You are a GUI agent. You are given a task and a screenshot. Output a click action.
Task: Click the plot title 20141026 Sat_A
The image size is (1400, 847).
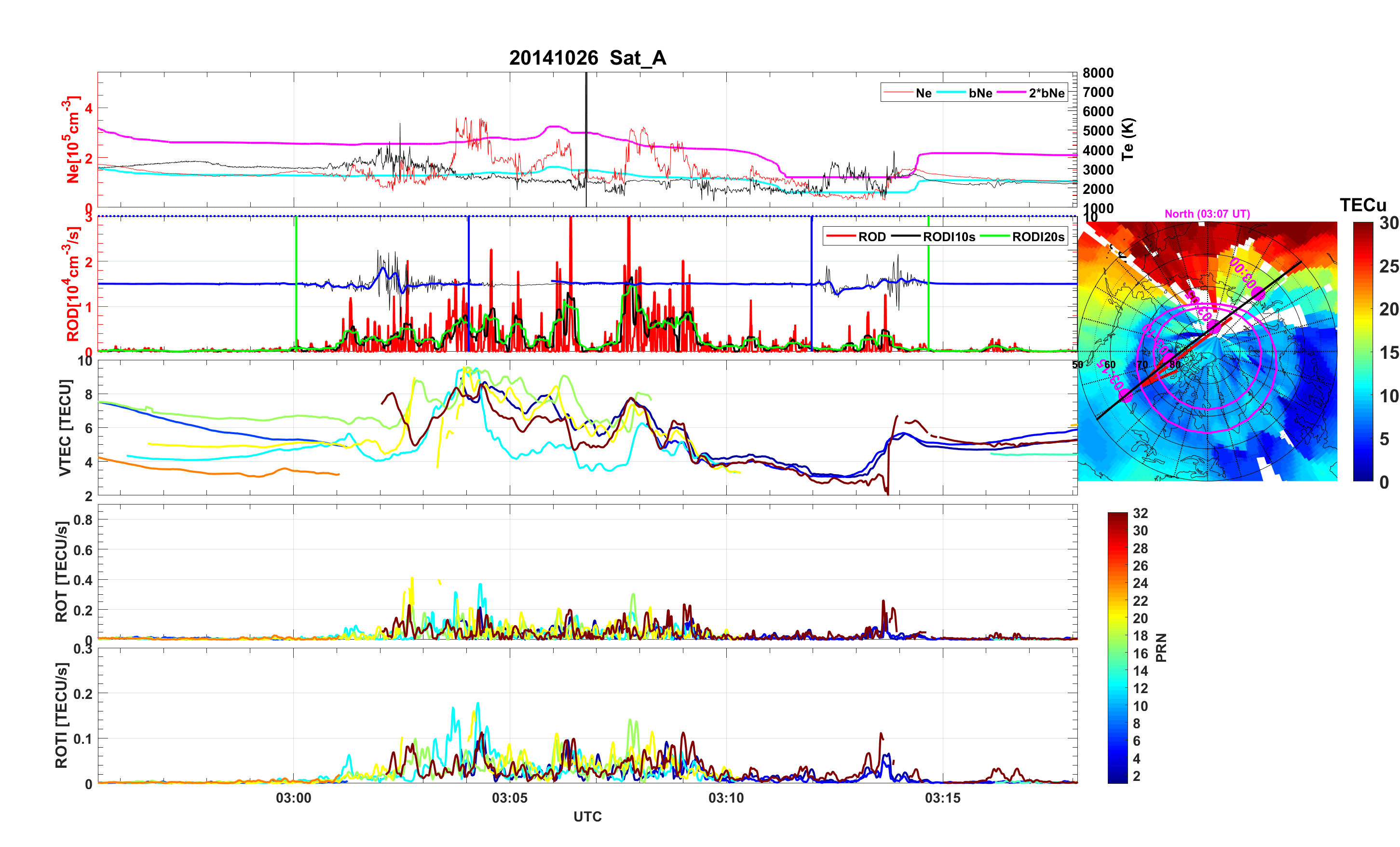(x=587, y=58)
